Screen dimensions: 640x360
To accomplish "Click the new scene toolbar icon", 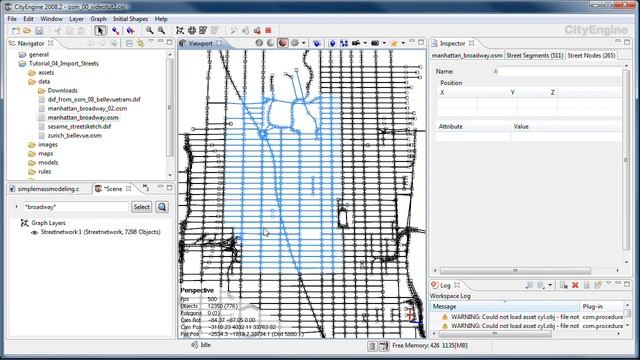I will (x=16, y=31).
